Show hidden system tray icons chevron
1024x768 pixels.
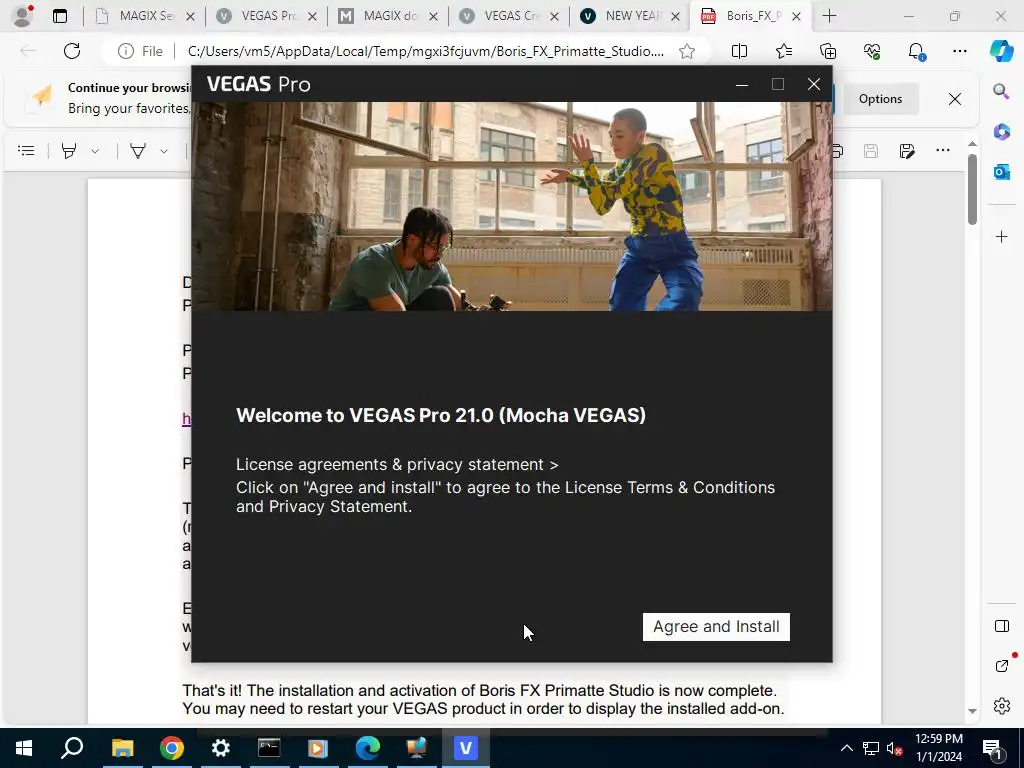pos(846,748)
